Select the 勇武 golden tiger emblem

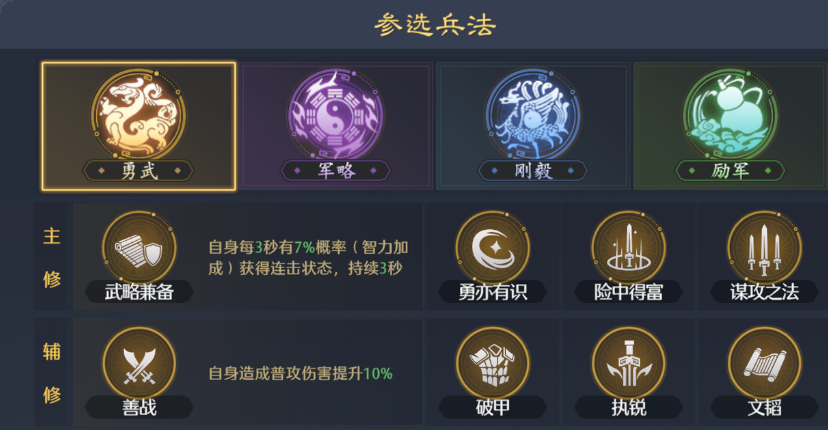click(139, 115)
